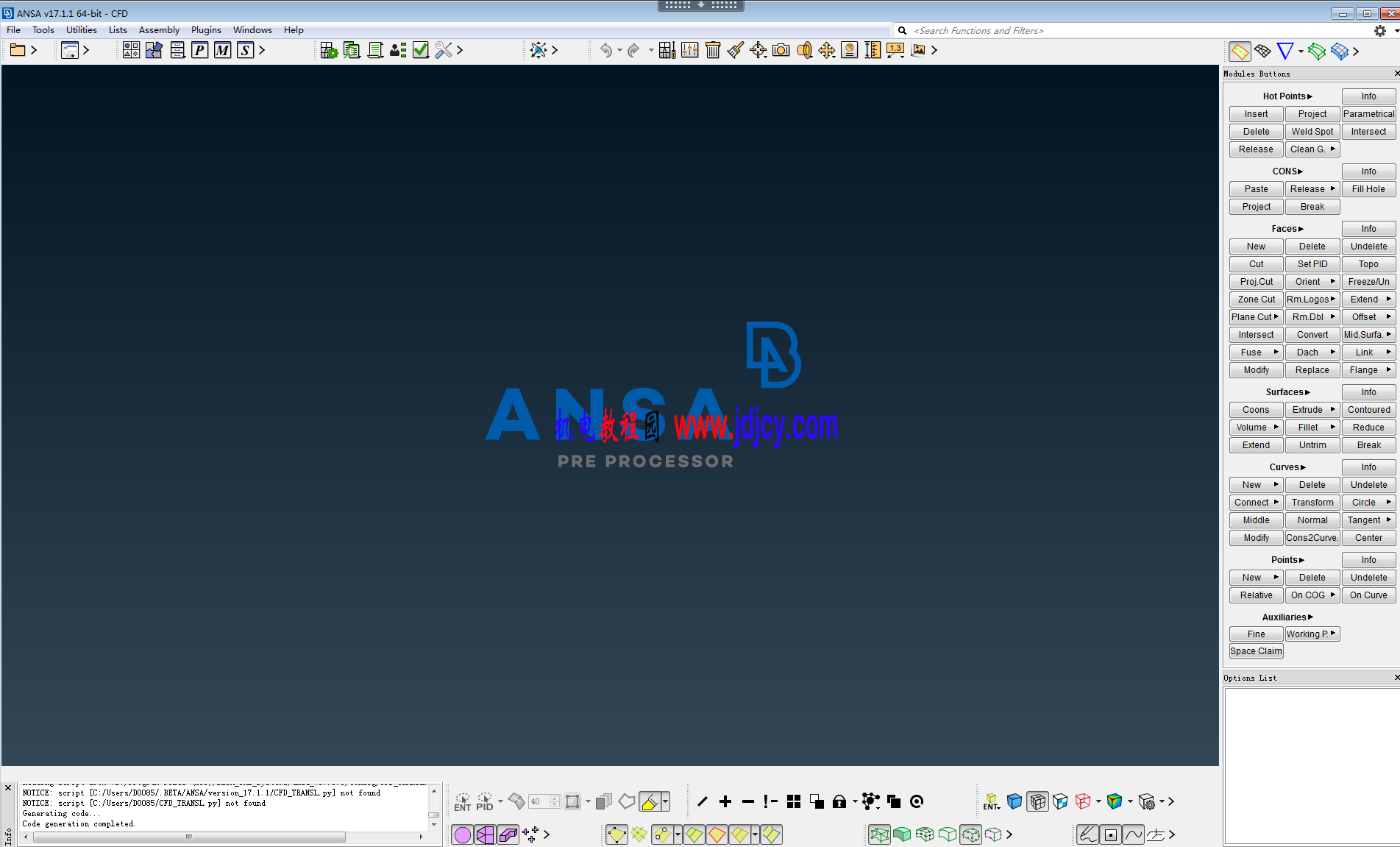Click the undo arrow icon
1400x847 pixels.
coord(606,50)
